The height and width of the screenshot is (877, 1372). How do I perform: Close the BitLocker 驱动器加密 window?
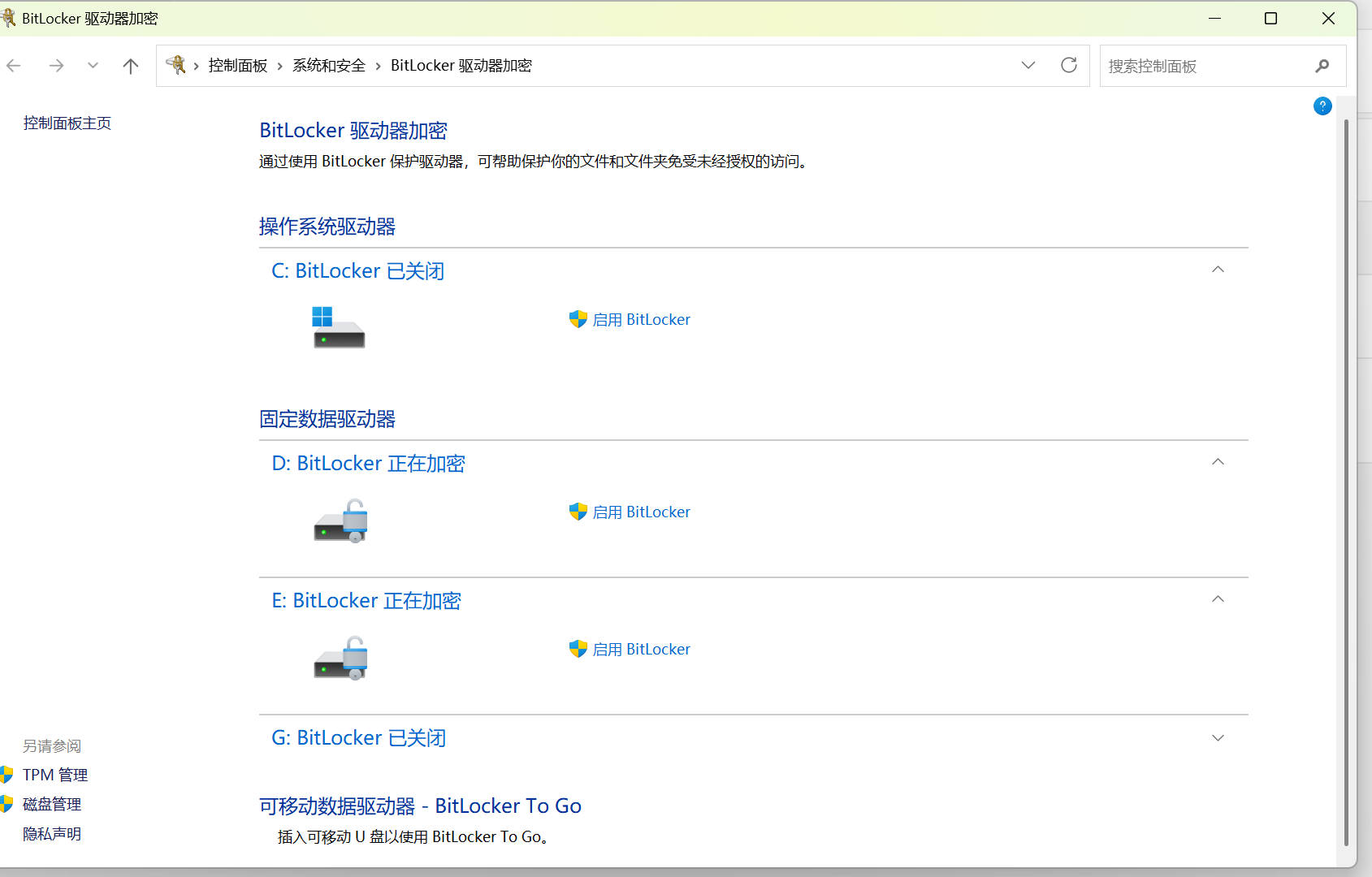pos(1329,18)
